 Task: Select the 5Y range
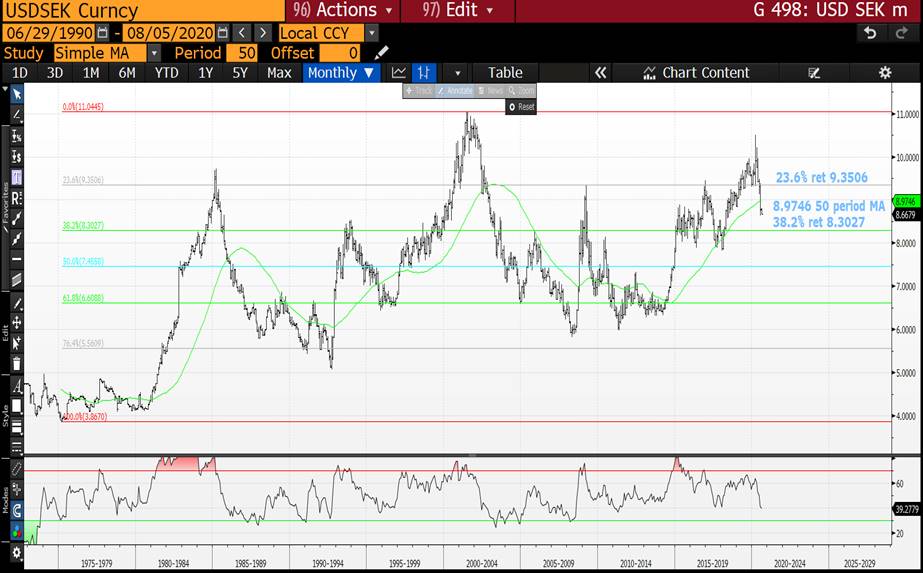[x=240, y=72]
